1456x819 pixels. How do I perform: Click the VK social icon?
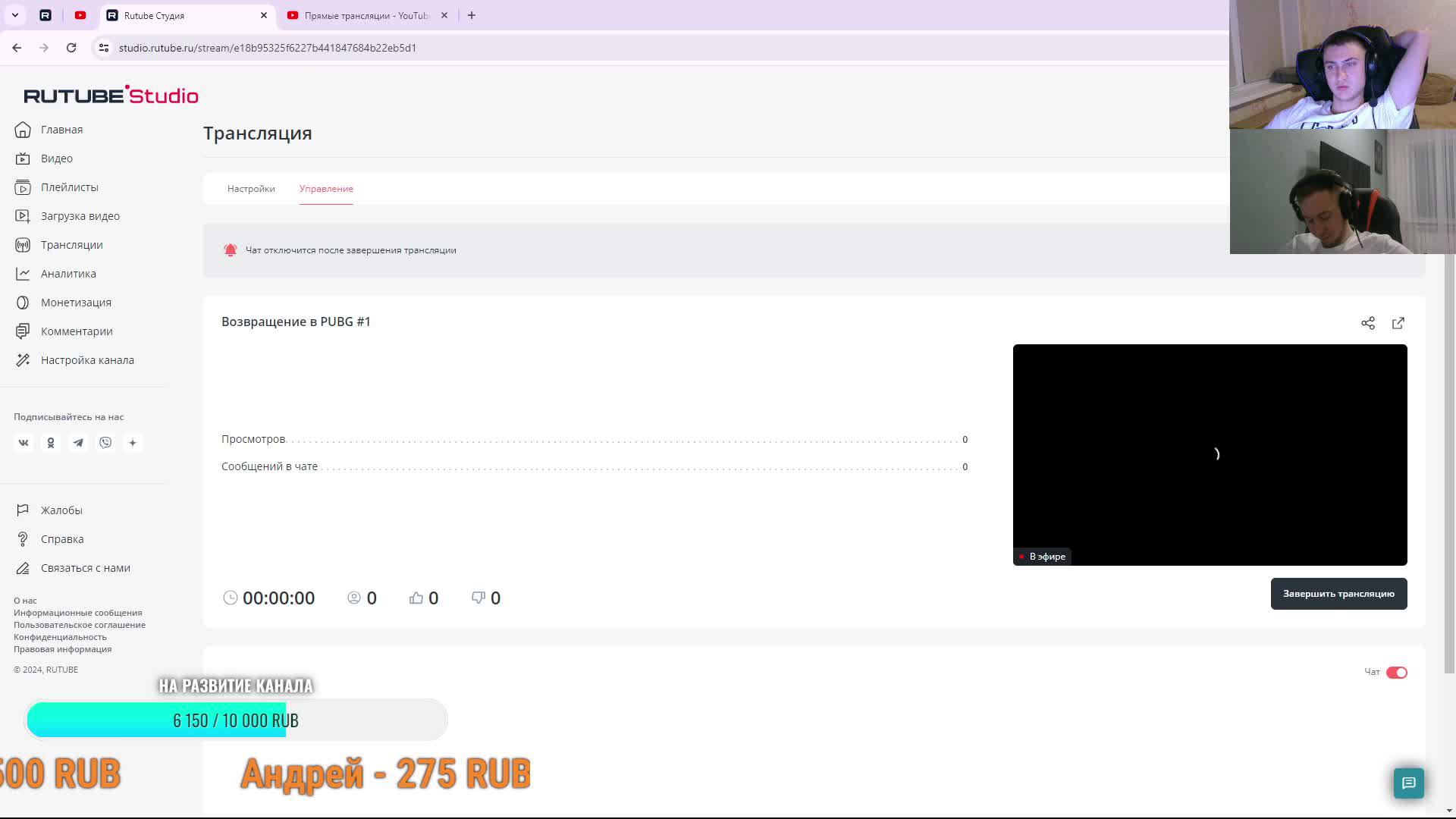coord(24,443)
